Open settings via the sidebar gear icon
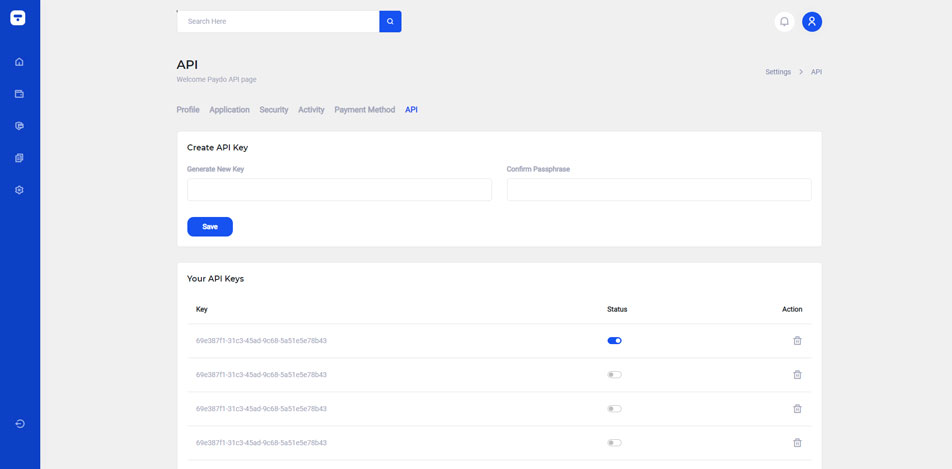Screen dimensions: 952x469 (x=19, y=190)
